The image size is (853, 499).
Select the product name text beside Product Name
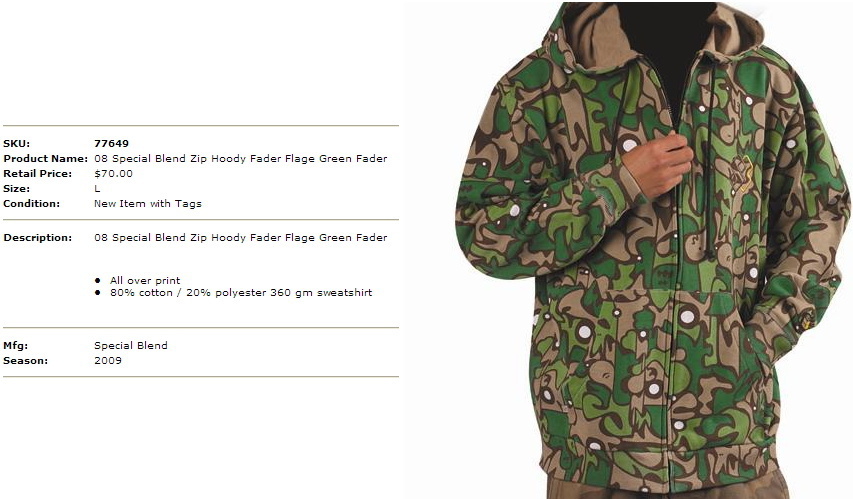(240, 159)
